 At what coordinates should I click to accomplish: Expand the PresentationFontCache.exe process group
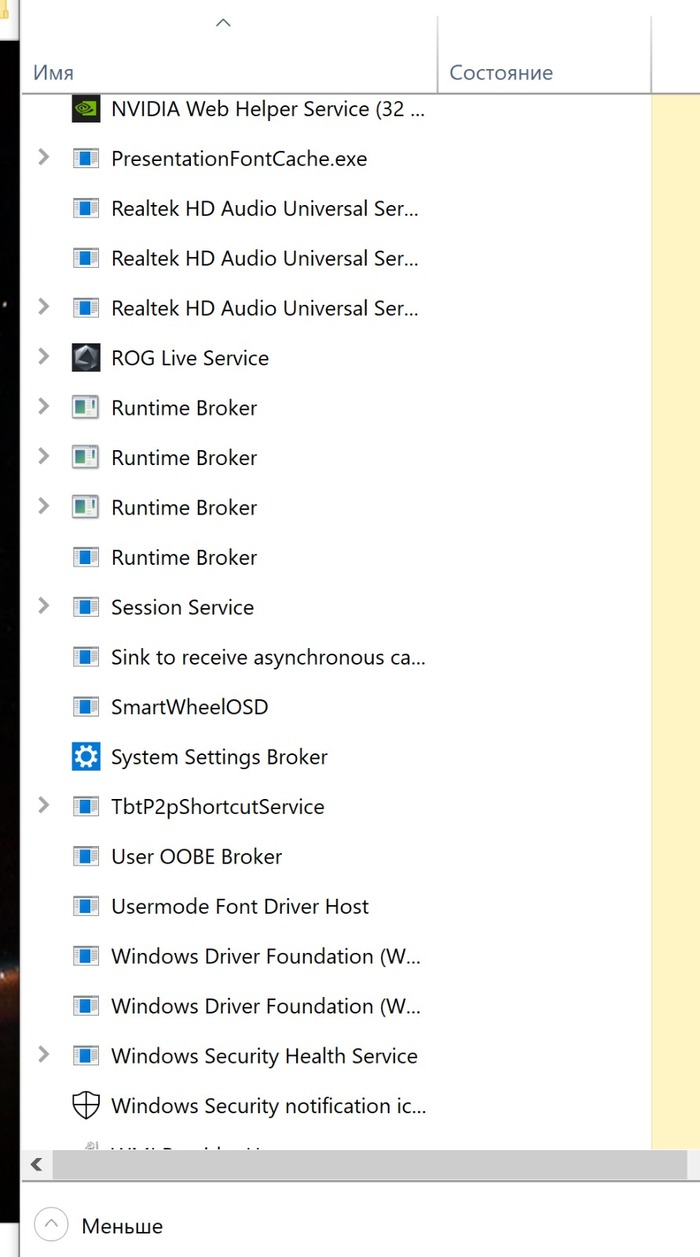[43, 158]
